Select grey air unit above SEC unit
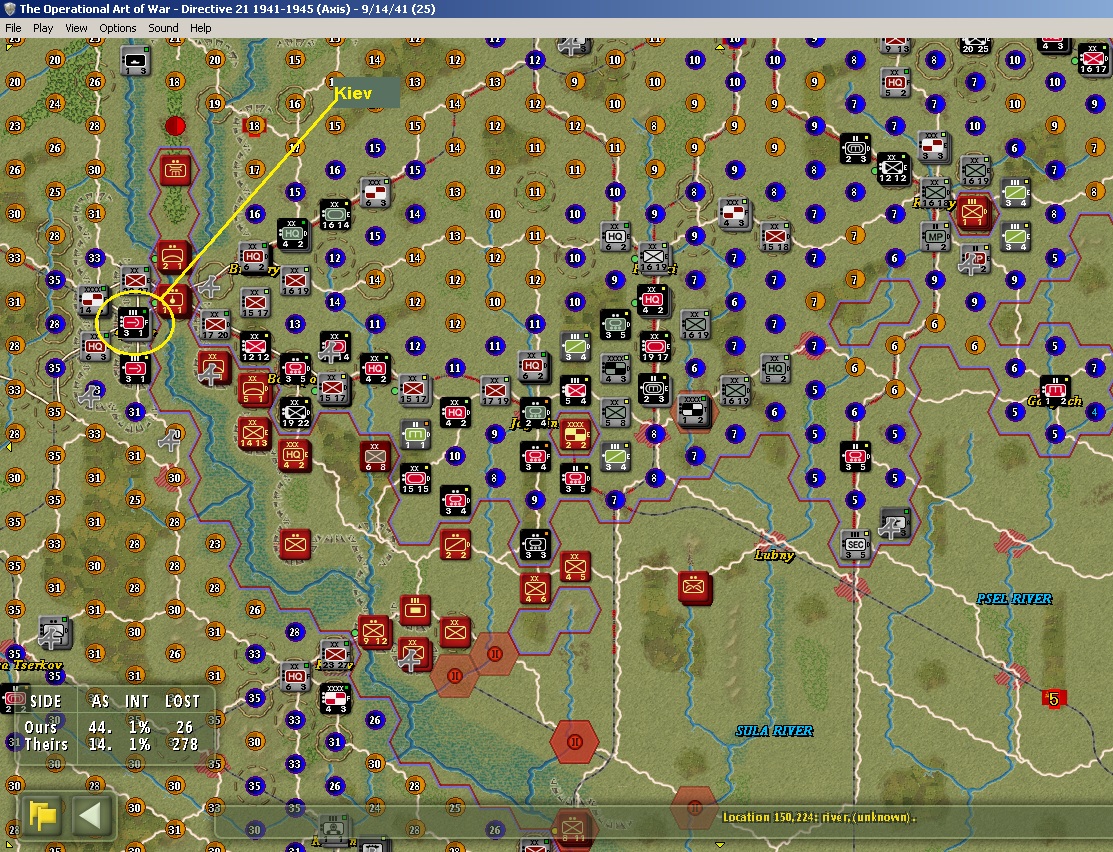This screenshot has width=1113, height=852. (x=894, y=523)
